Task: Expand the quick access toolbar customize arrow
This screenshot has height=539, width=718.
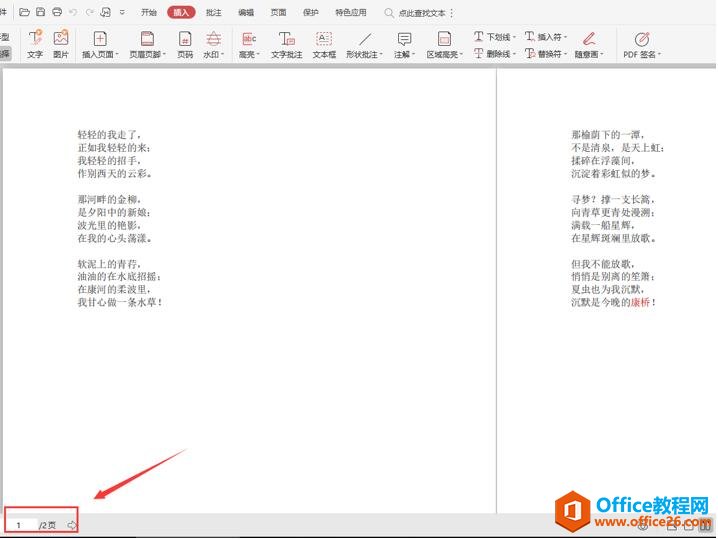Action: (122, 12)
